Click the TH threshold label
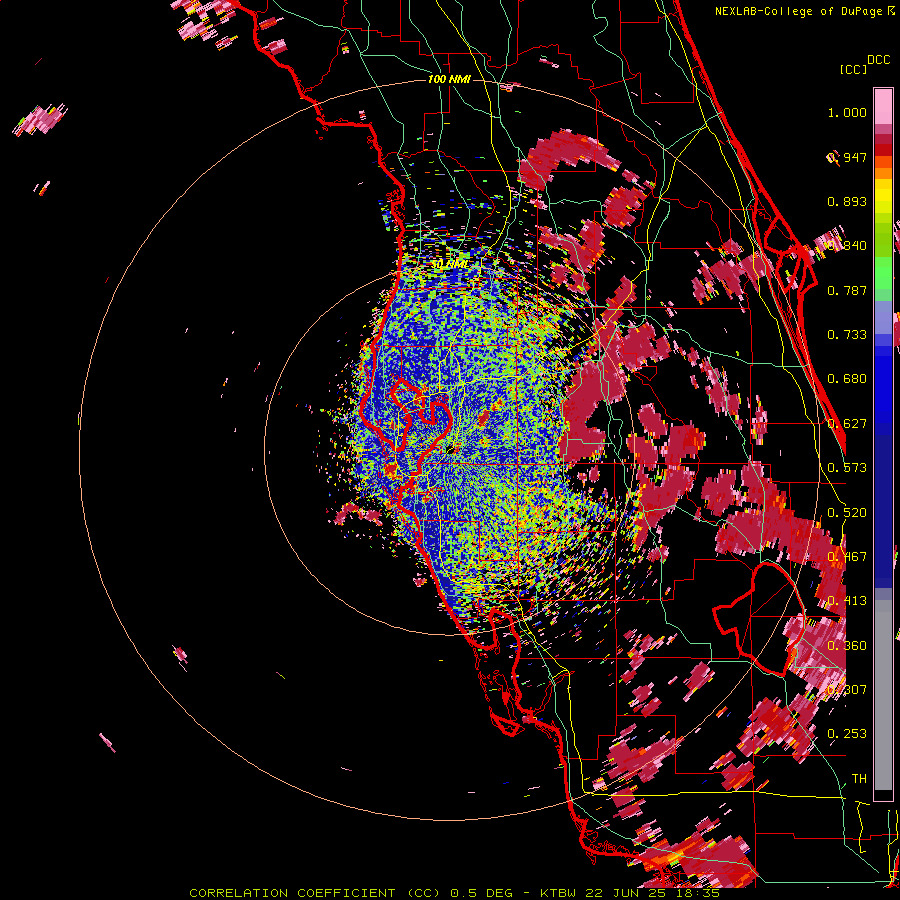This screenshot has width=900, height=900. [x=859, y=779]
